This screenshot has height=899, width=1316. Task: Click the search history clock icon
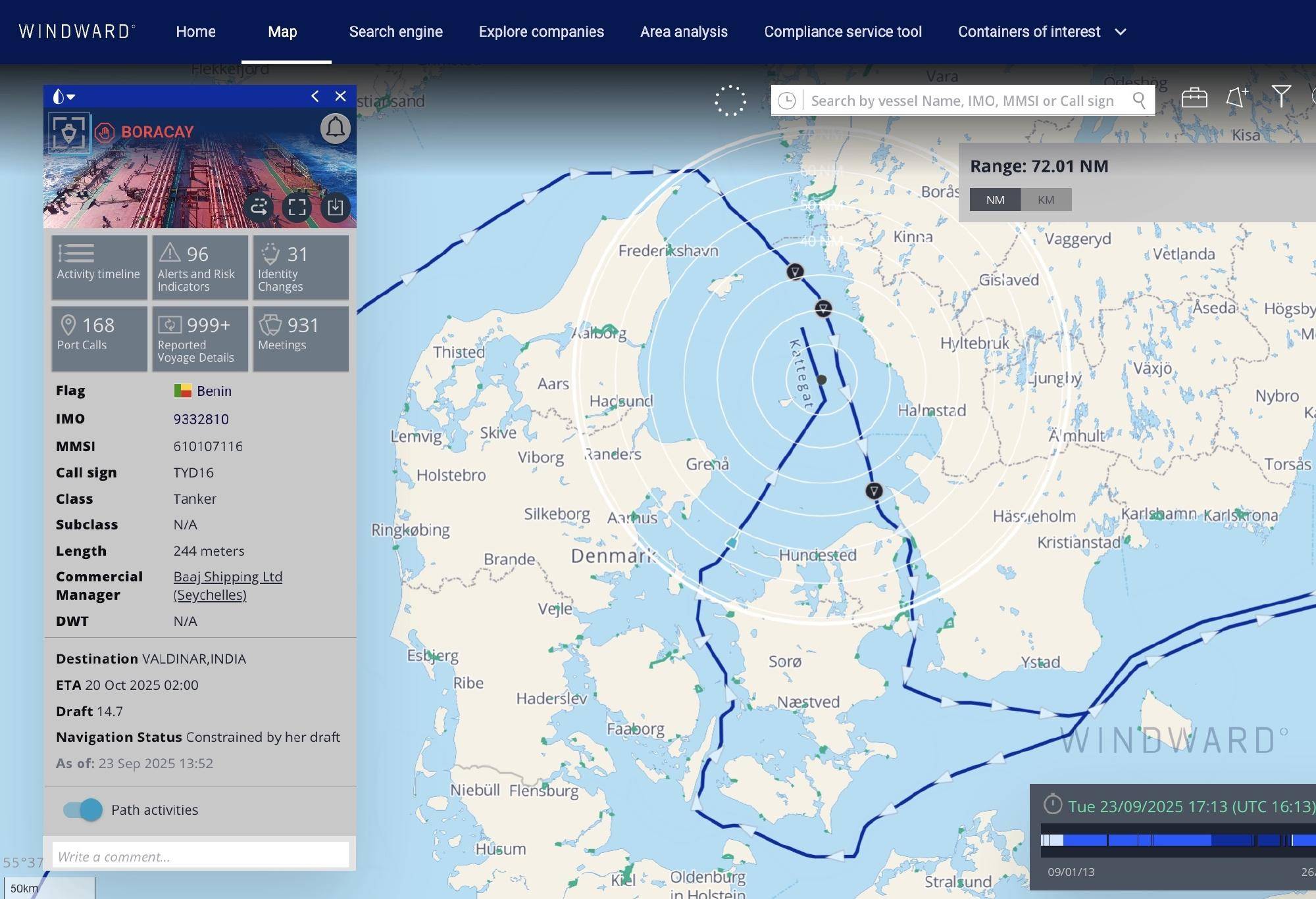pyautogui.click(x=787, y=101)
